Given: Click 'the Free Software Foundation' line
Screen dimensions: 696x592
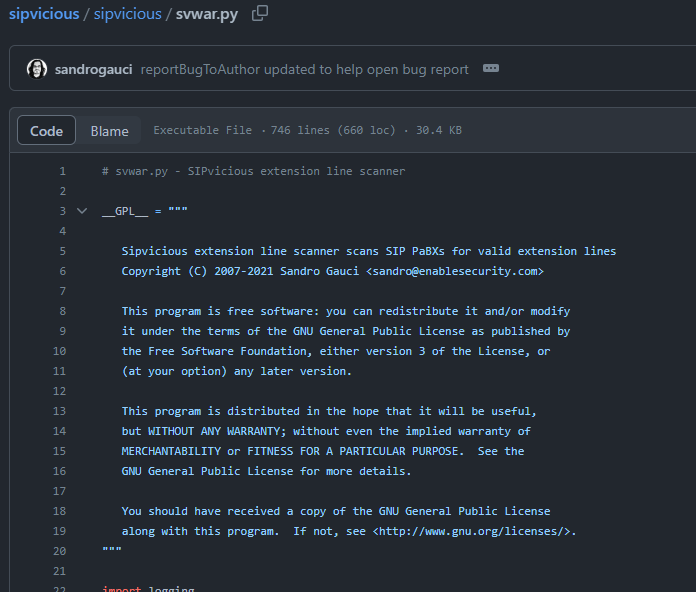Looking at the screenshot, I should pos(336,351).
